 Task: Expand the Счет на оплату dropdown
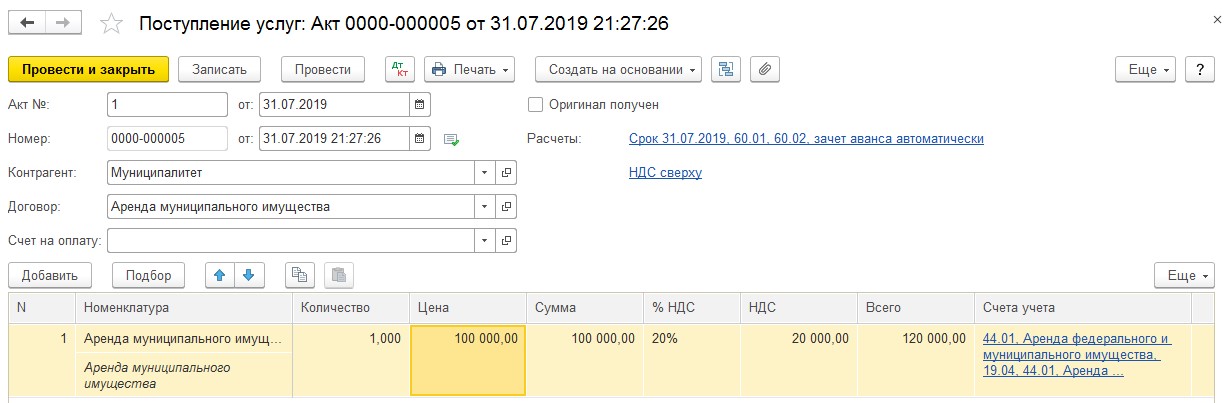484,241
